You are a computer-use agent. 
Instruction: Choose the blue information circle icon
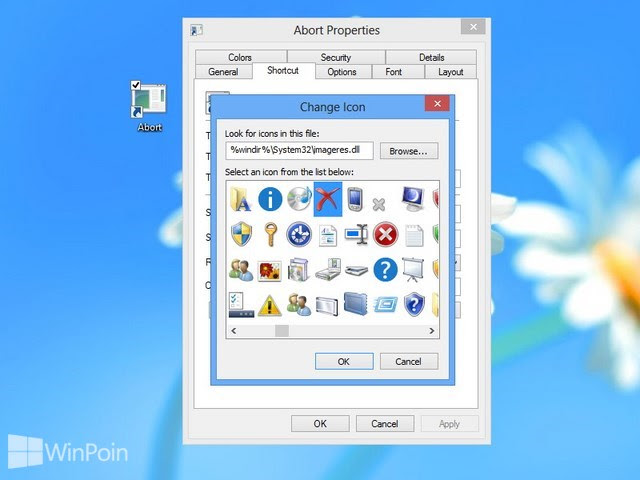(270, 199)
